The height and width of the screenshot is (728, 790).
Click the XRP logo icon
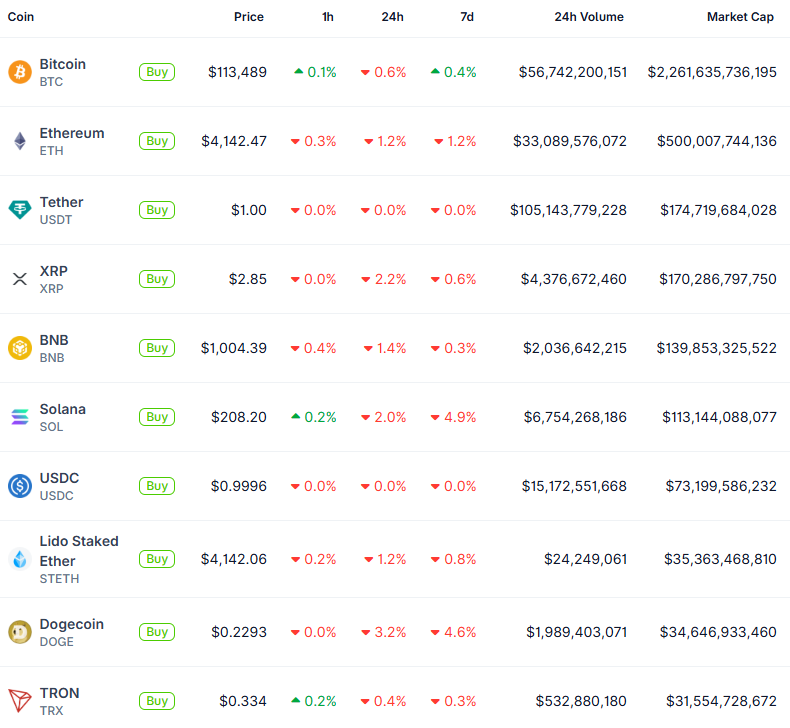click(20, 279)
